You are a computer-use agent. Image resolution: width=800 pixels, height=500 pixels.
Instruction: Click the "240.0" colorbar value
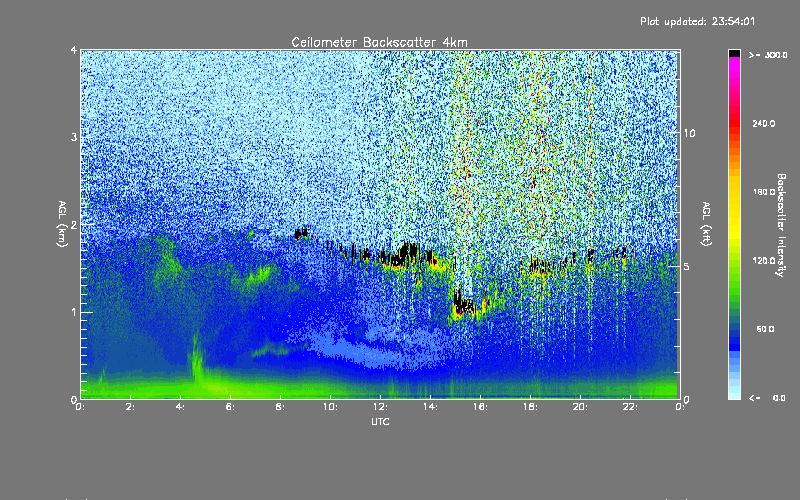click(764, 123)
